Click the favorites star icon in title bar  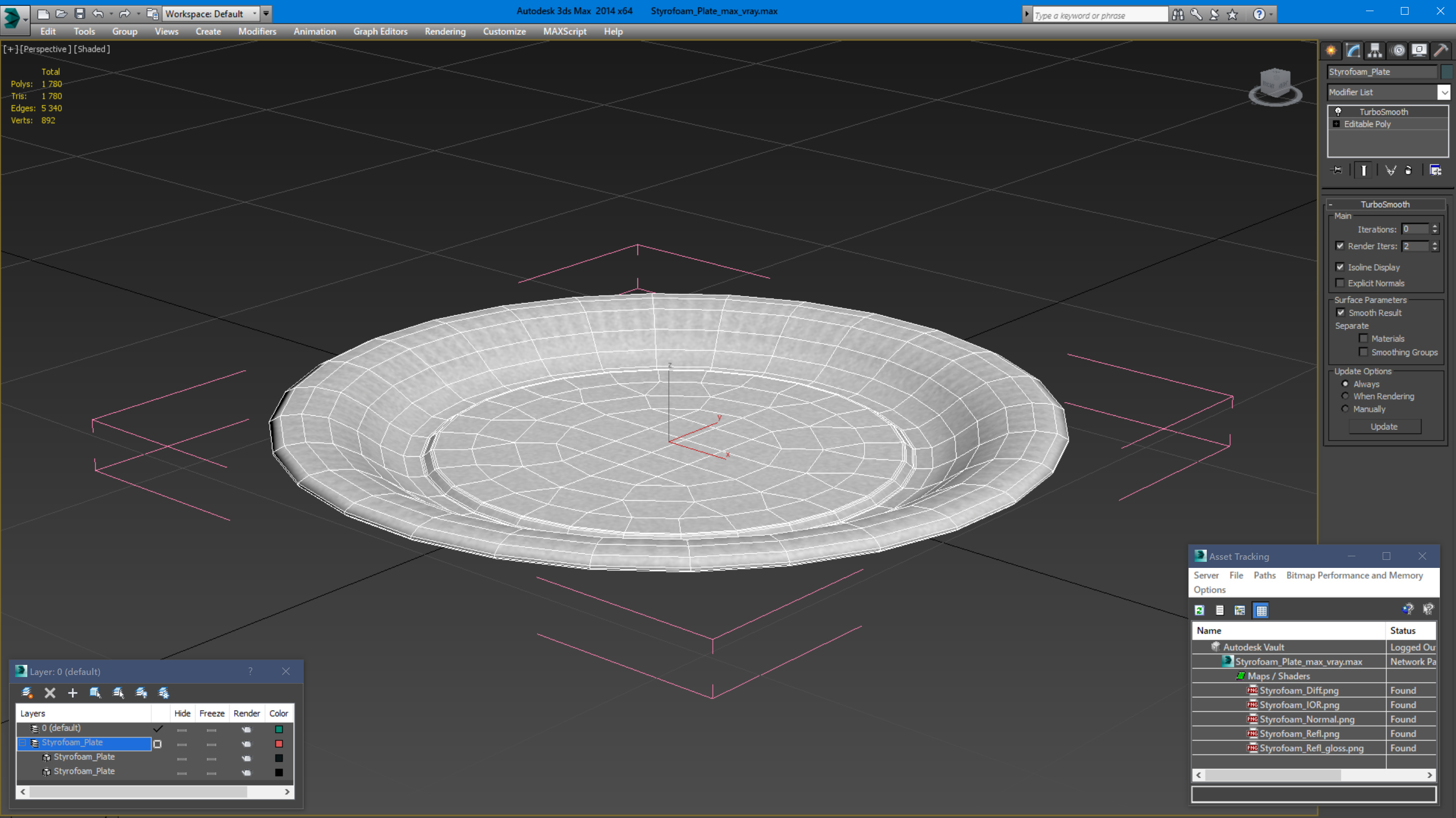click(x=1232, y=15)
